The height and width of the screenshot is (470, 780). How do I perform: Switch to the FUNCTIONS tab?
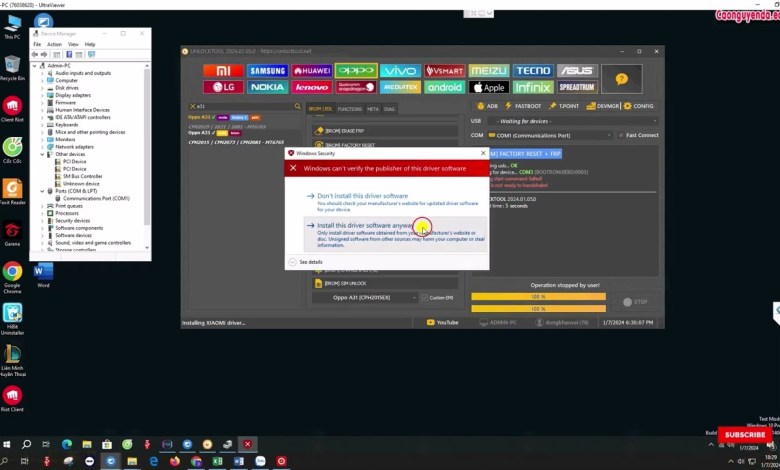[350, 109]
